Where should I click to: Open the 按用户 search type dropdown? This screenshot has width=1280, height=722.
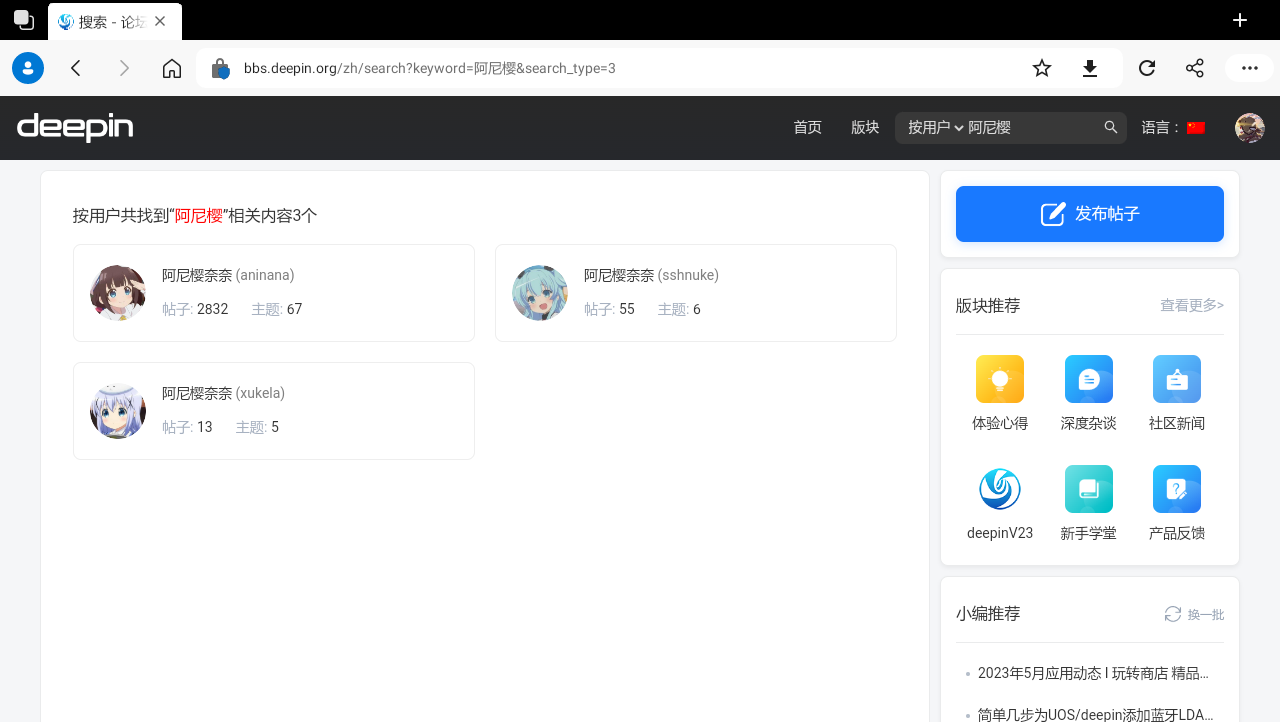click(930, 127)
